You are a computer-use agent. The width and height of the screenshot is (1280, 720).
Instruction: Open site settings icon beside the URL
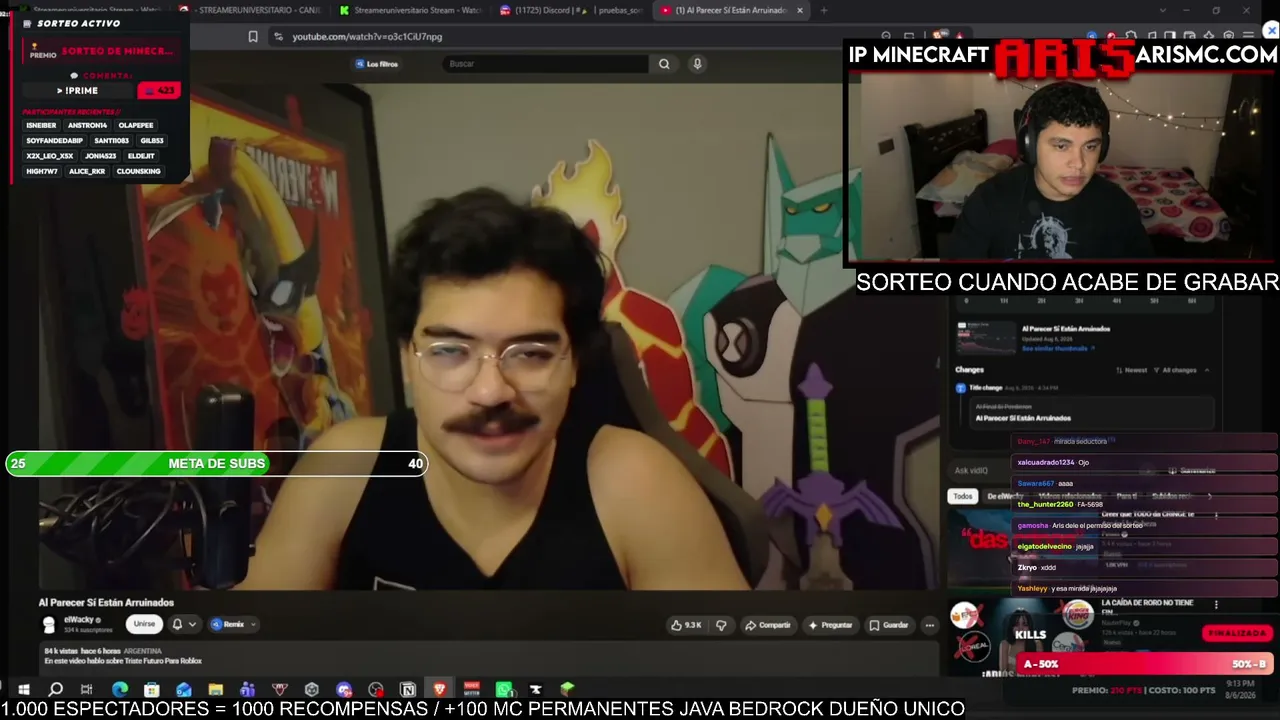coord(278,37)
